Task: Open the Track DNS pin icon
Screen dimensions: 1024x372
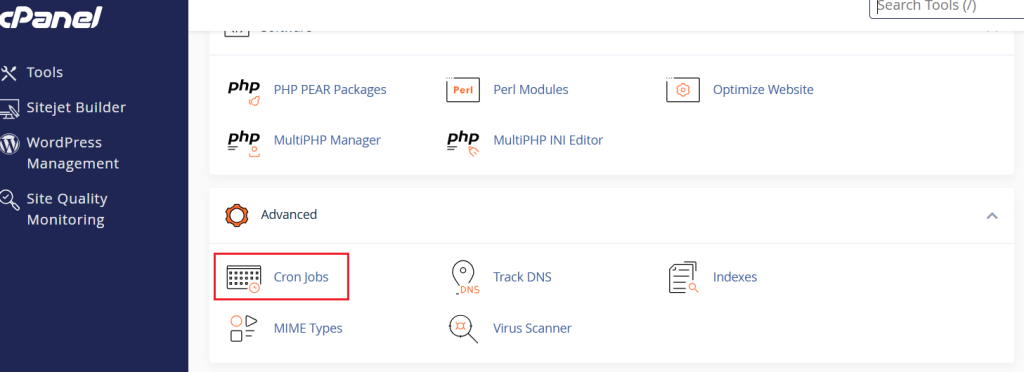Action: tap(465, 278)
